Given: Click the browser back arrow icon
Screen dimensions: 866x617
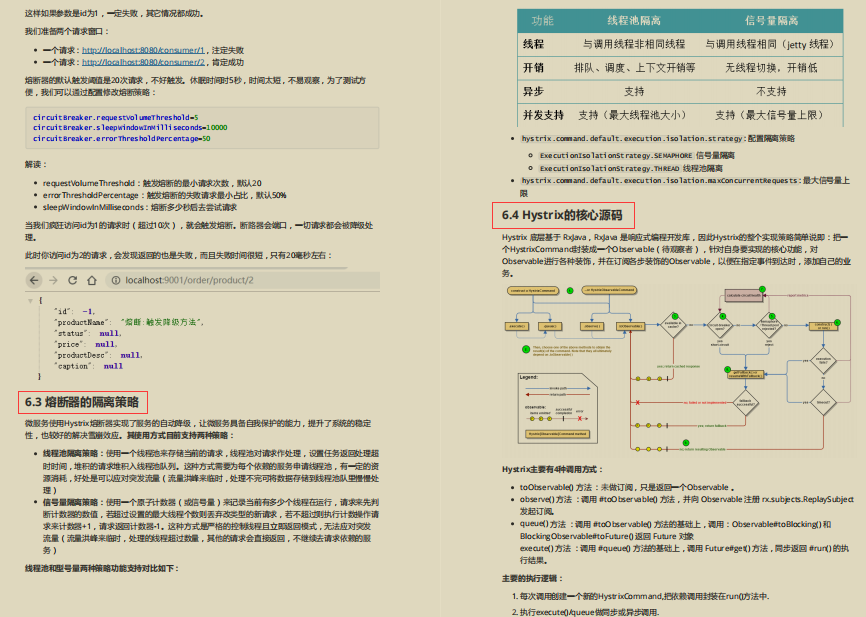Looking at the screenshot, I should click(34, 280).
